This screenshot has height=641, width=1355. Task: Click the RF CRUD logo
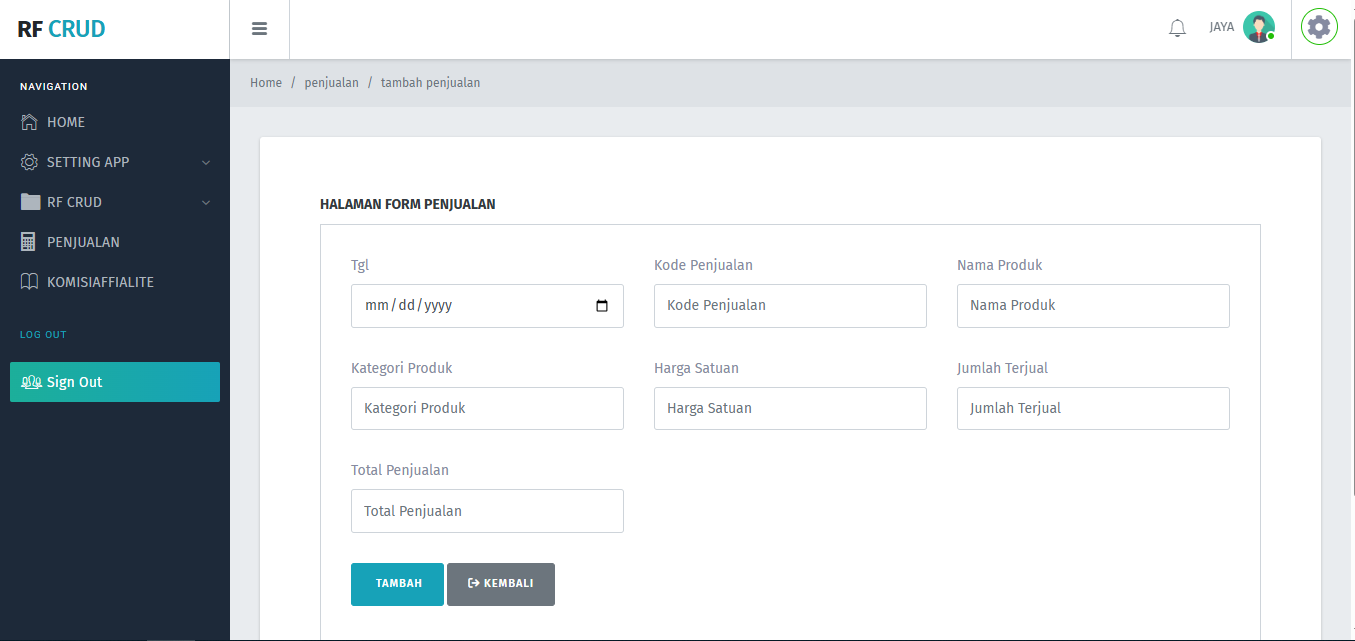61,29
